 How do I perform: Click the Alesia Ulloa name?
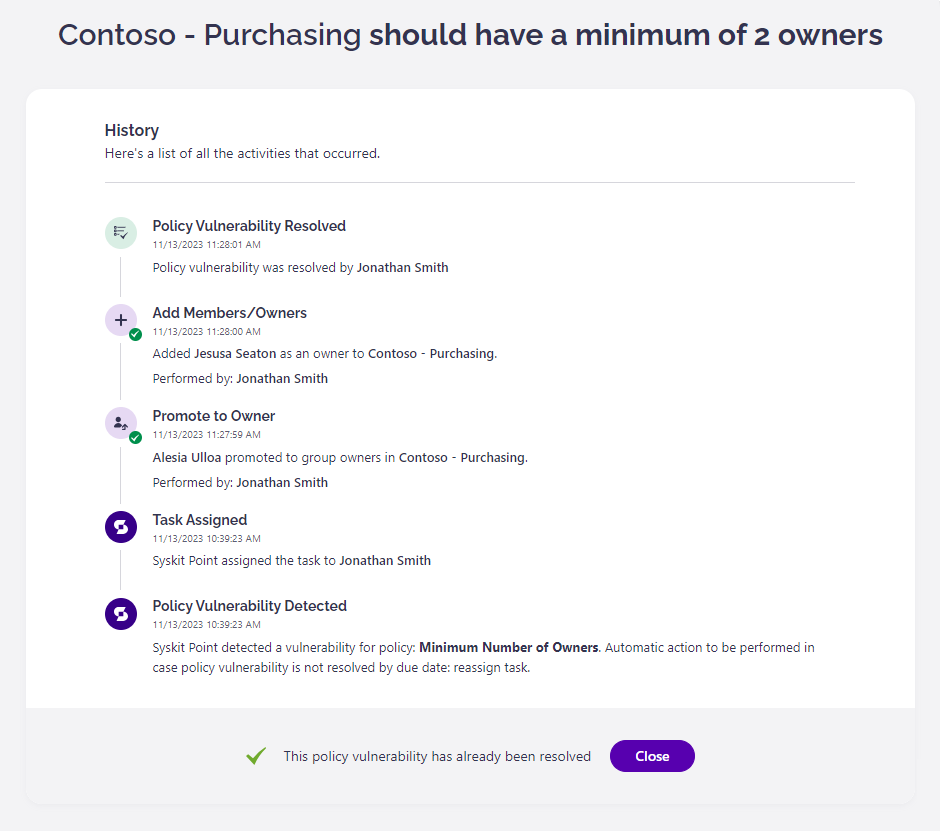187,458
